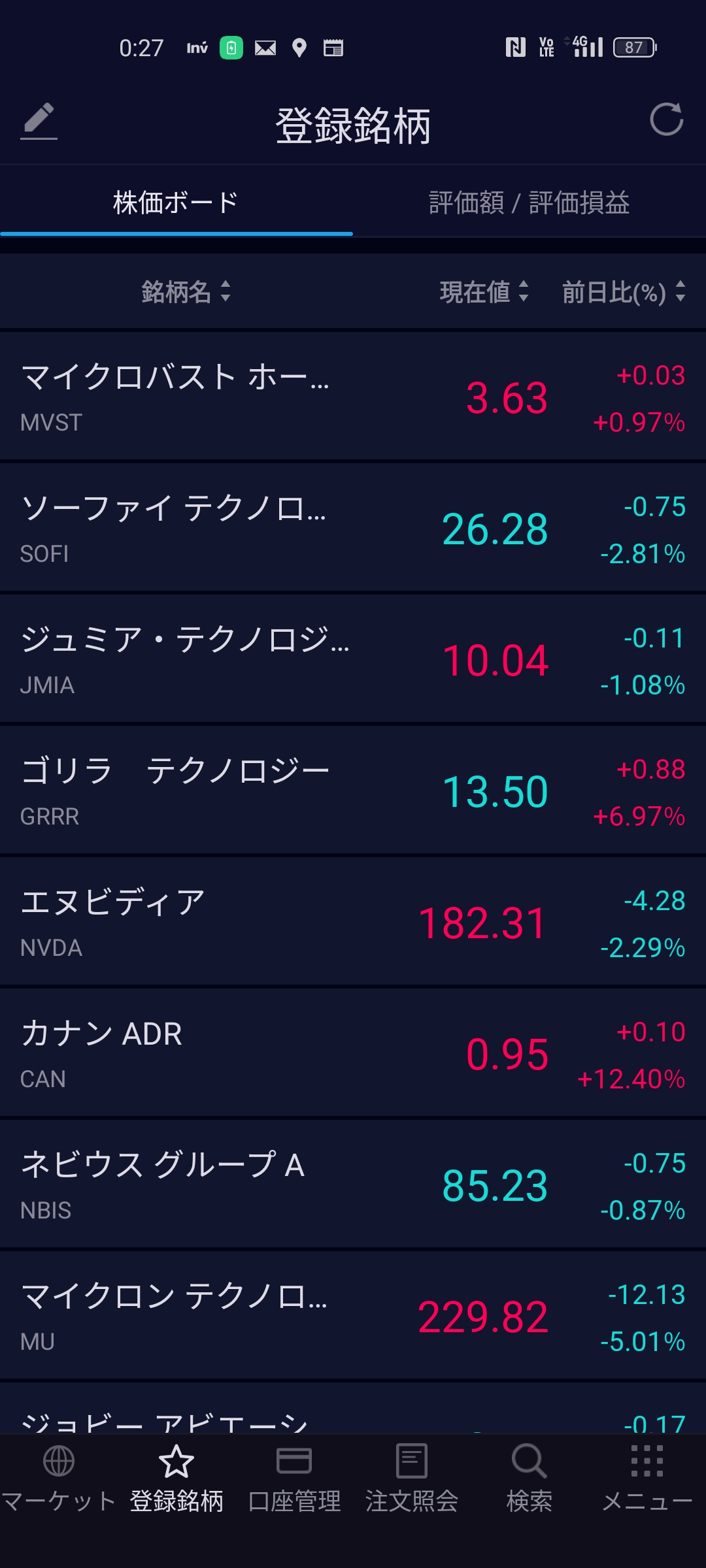Open 口座管理 card icon

(x=294, y=1461)
